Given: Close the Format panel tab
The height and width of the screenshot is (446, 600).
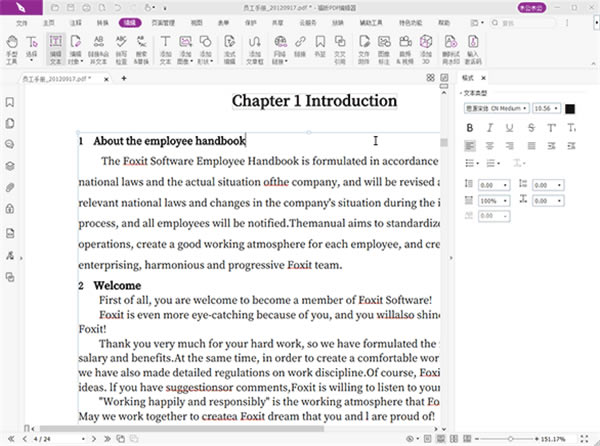Looking at the screenshot, I should (484, 78).
